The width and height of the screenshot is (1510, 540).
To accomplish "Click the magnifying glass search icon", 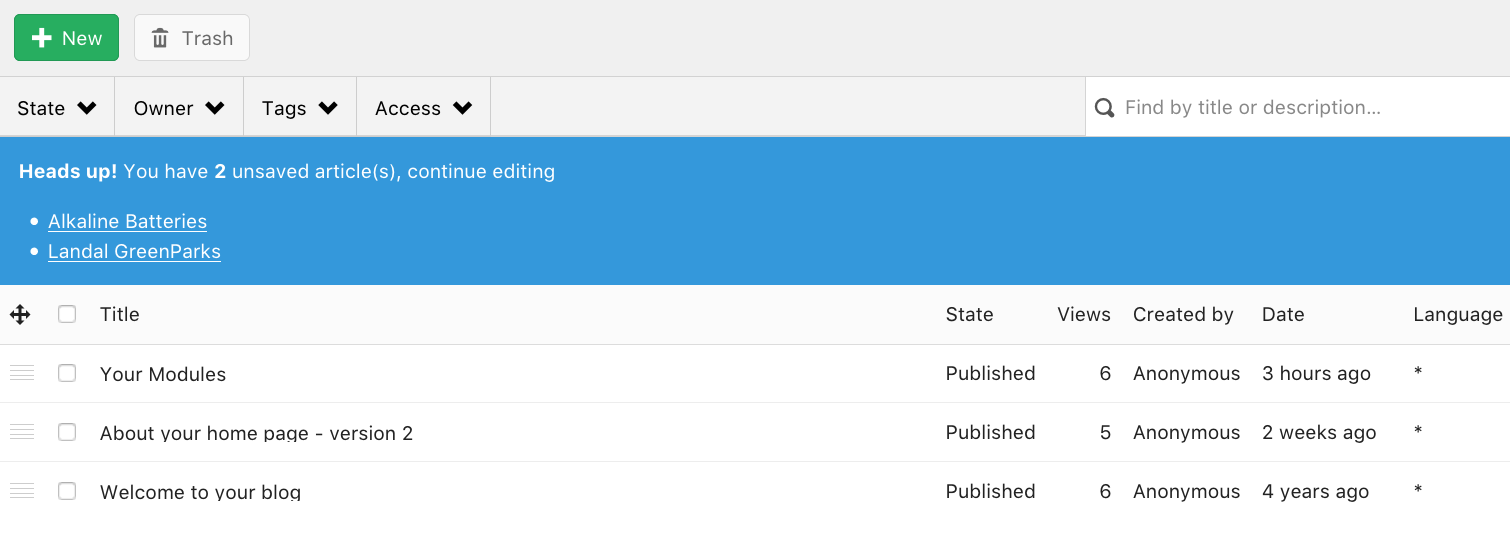I will [x=1104, y=108].
